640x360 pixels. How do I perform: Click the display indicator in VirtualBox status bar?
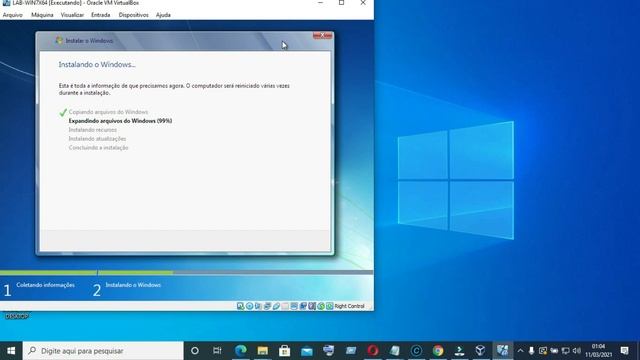point(294,306)
